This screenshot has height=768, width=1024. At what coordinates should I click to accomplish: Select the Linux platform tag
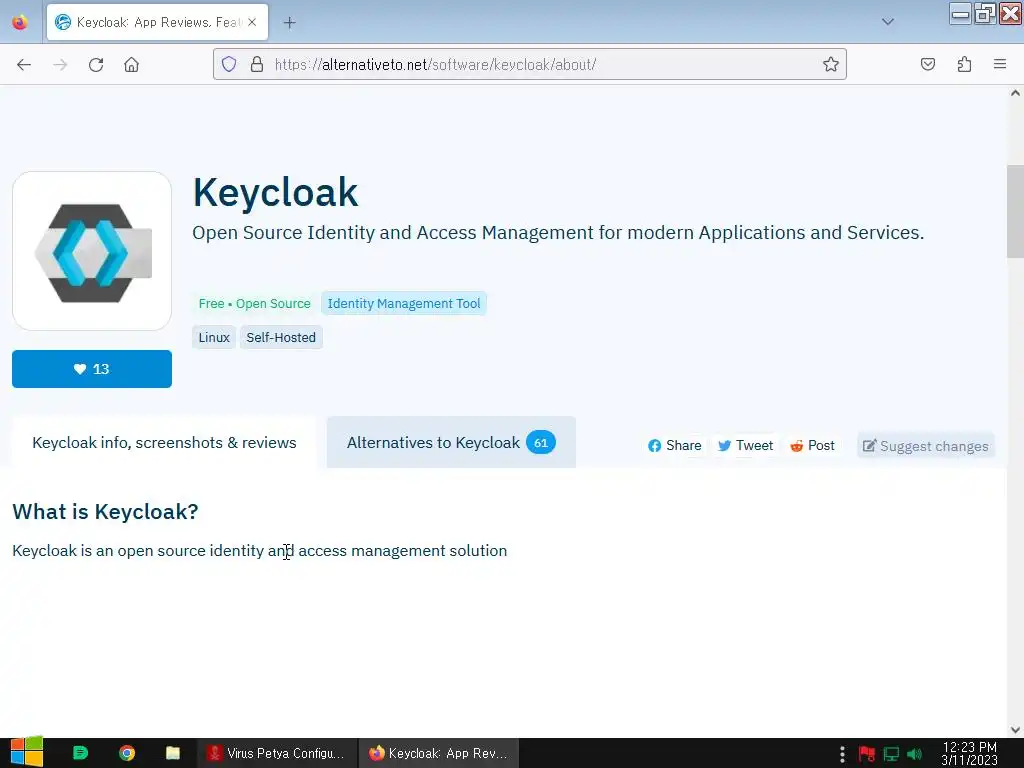pos(214,338)
